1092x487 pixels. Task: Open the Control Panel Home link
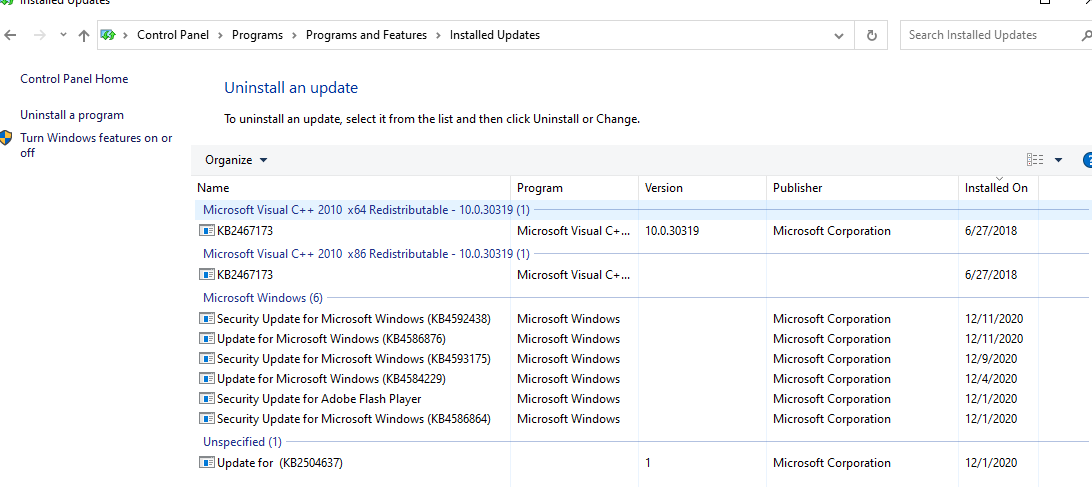pyautogui.click(x=74, y=79)
